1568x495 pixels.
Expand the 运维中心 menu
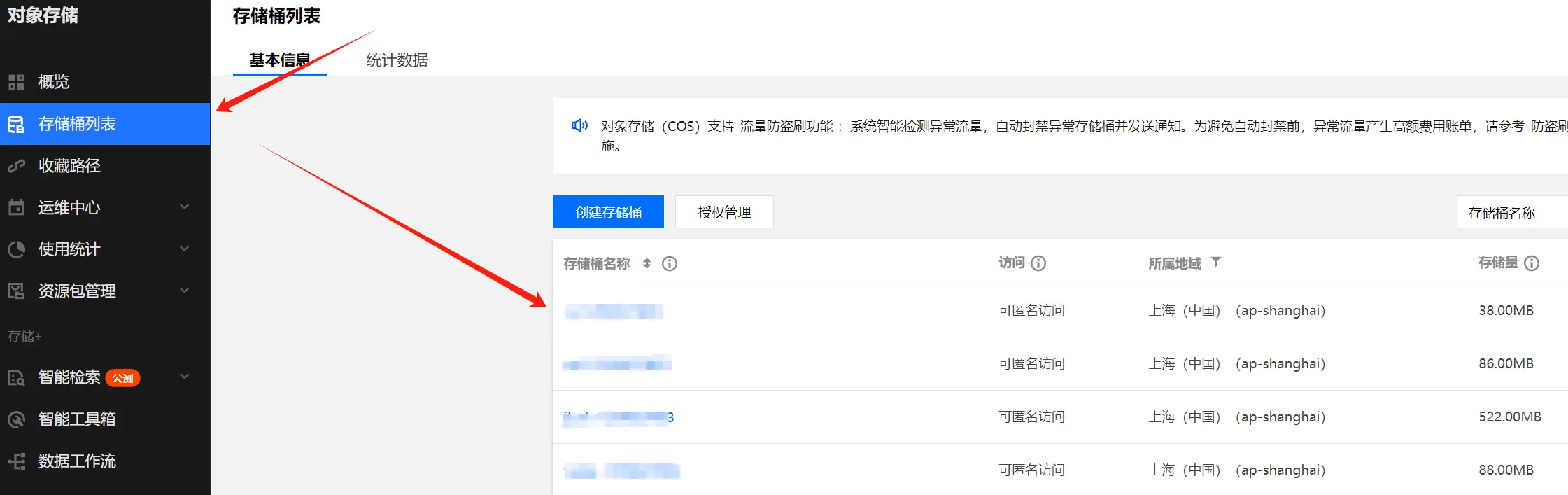coord(185,207)
